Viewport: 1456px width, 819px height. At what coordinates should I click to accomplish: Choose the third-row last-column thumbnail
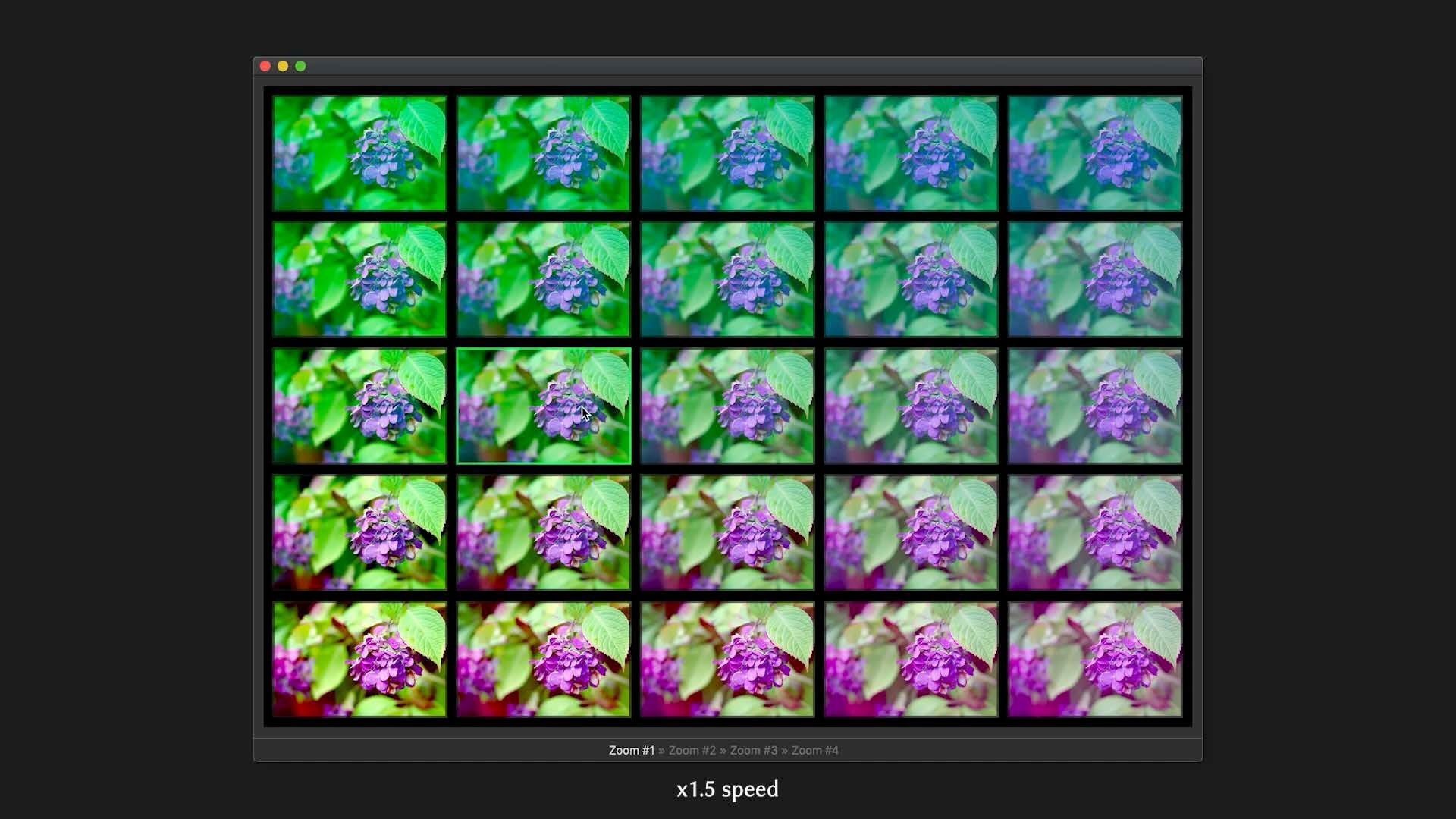(x=1094, y=406)
